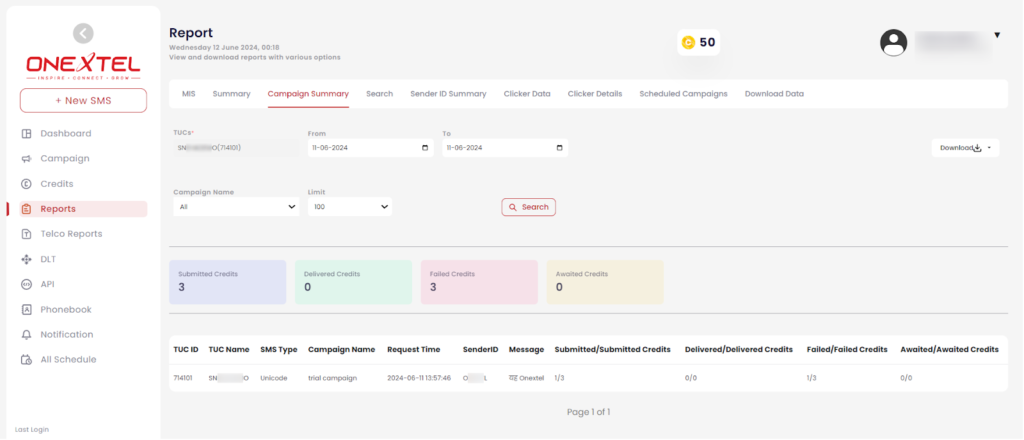
Task: Open the user account dropdown arrow
Action: (997, 35)
